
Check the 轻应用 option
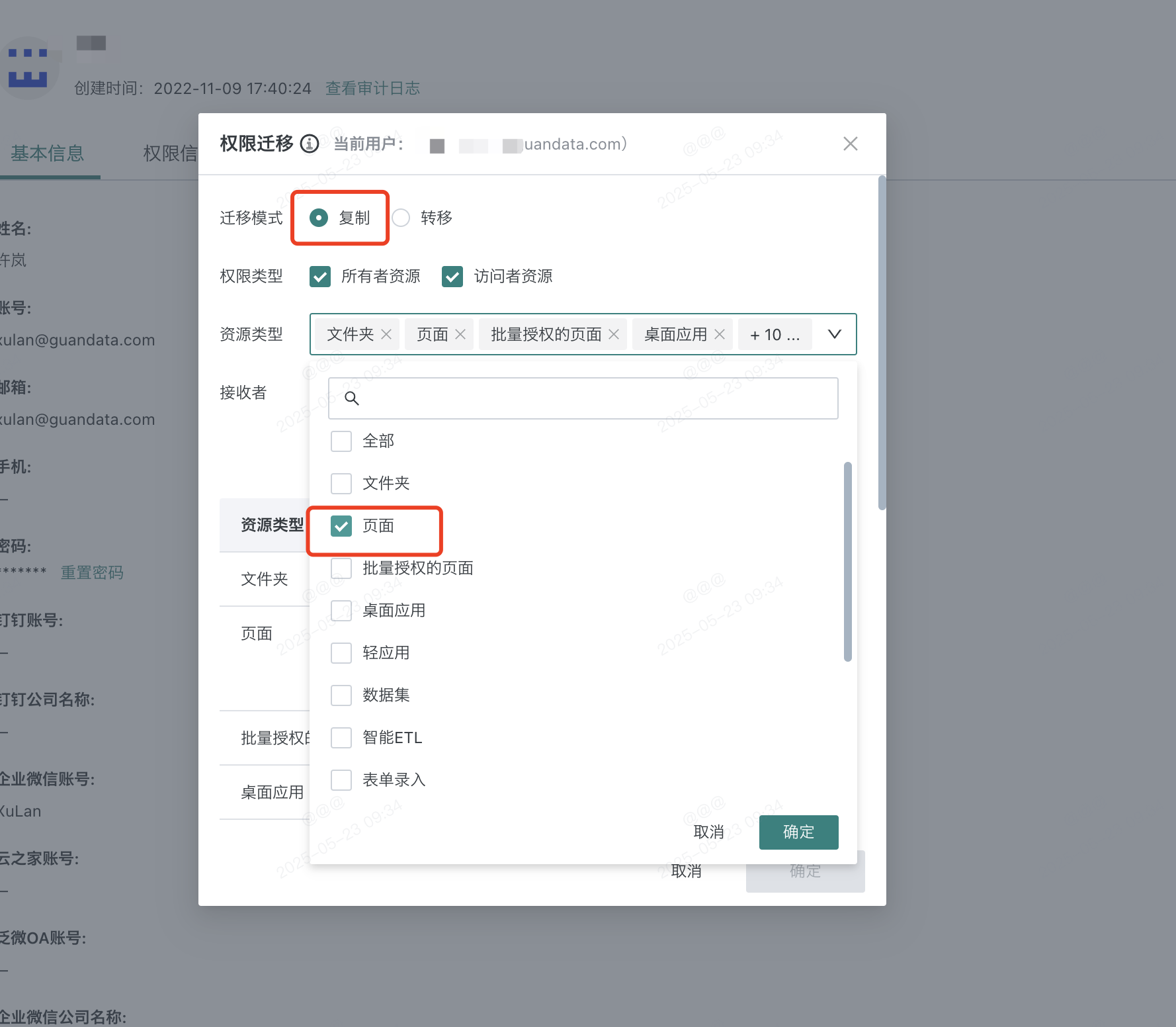(341, 653)
